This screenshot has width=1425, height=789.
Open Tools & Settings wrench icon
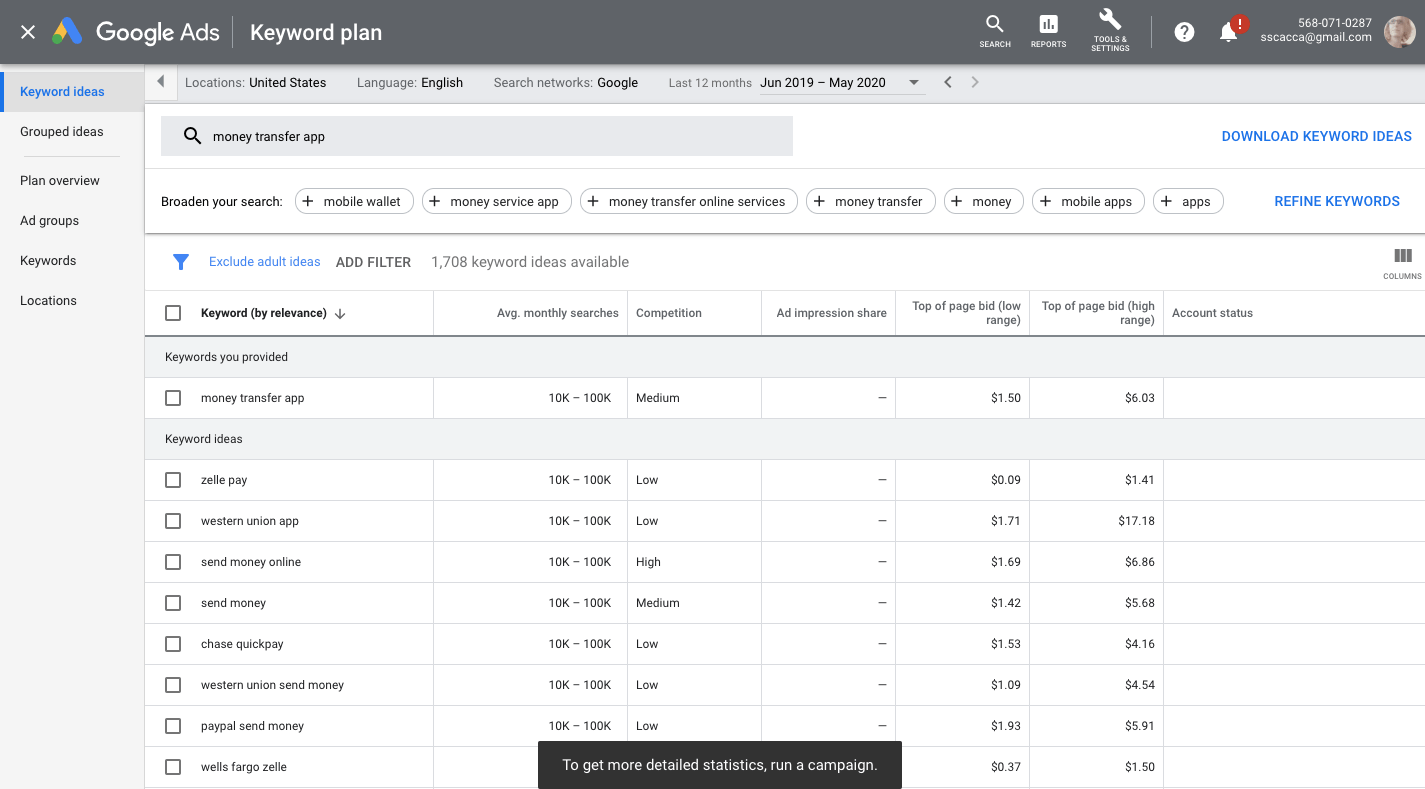(1110, 30)
